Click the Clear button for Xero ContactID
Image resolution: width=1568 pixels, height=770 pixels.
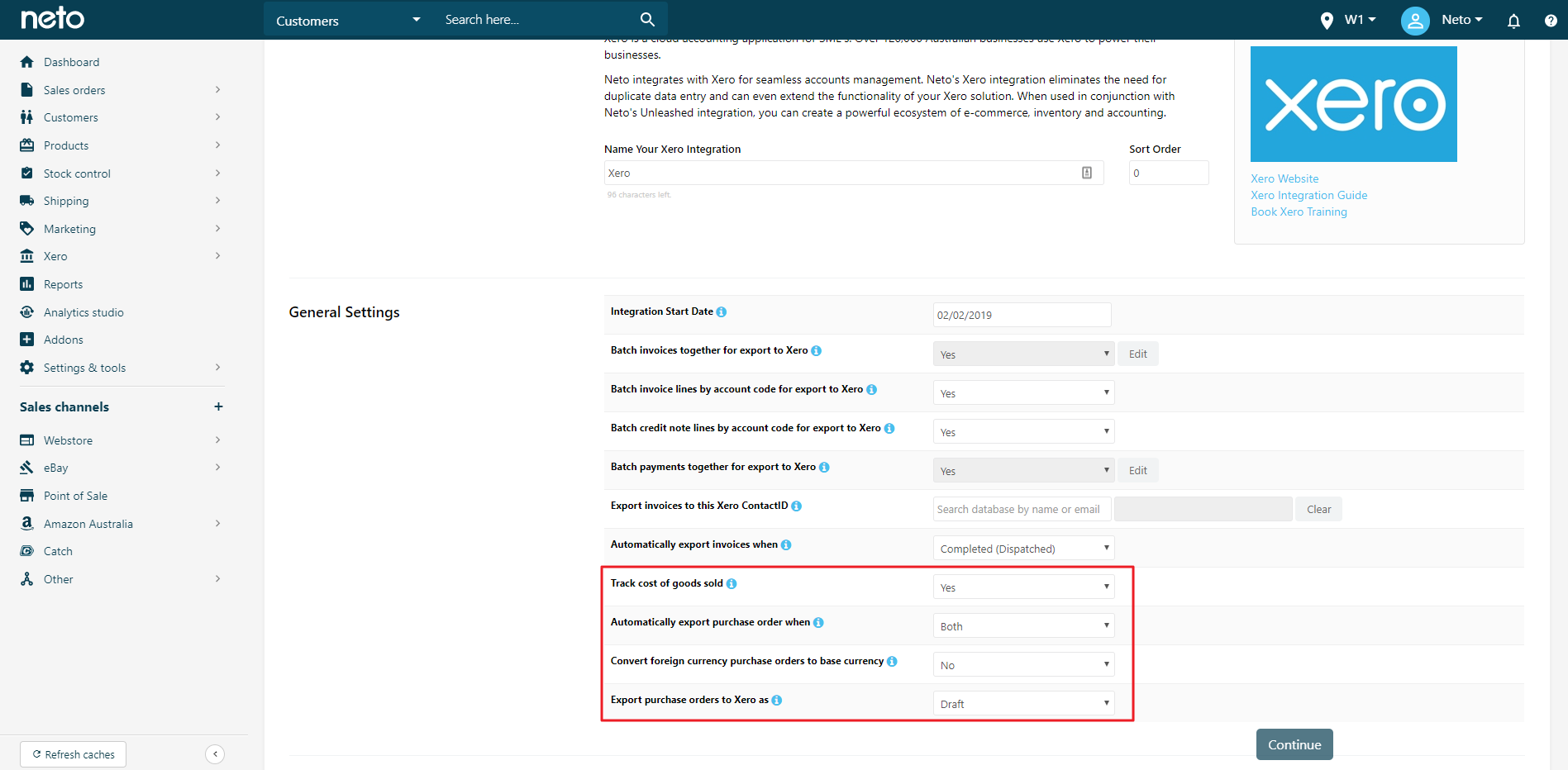tap(1318, 509)
